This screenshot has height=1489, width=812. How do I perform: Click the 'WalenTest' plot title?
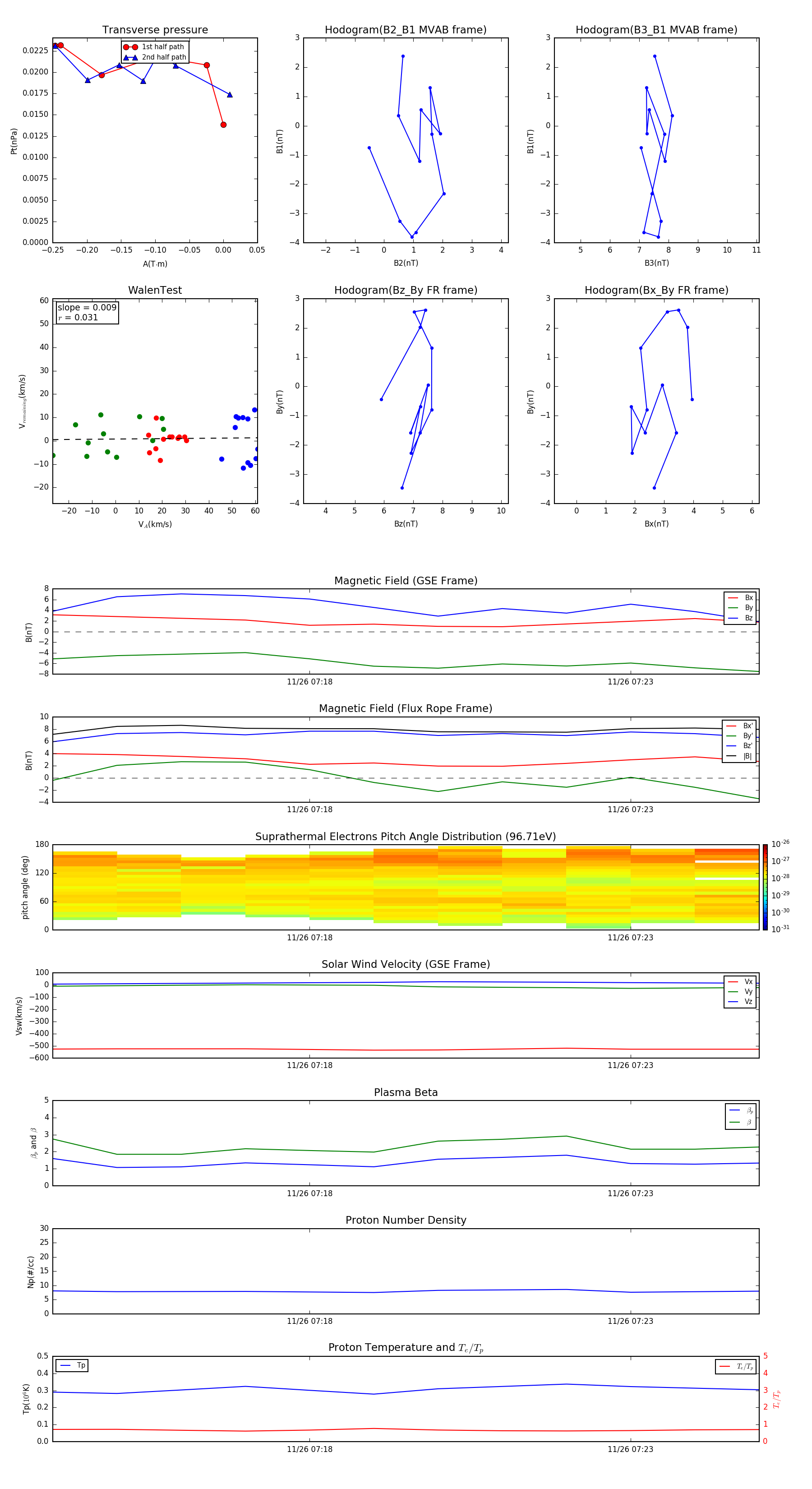155,290
